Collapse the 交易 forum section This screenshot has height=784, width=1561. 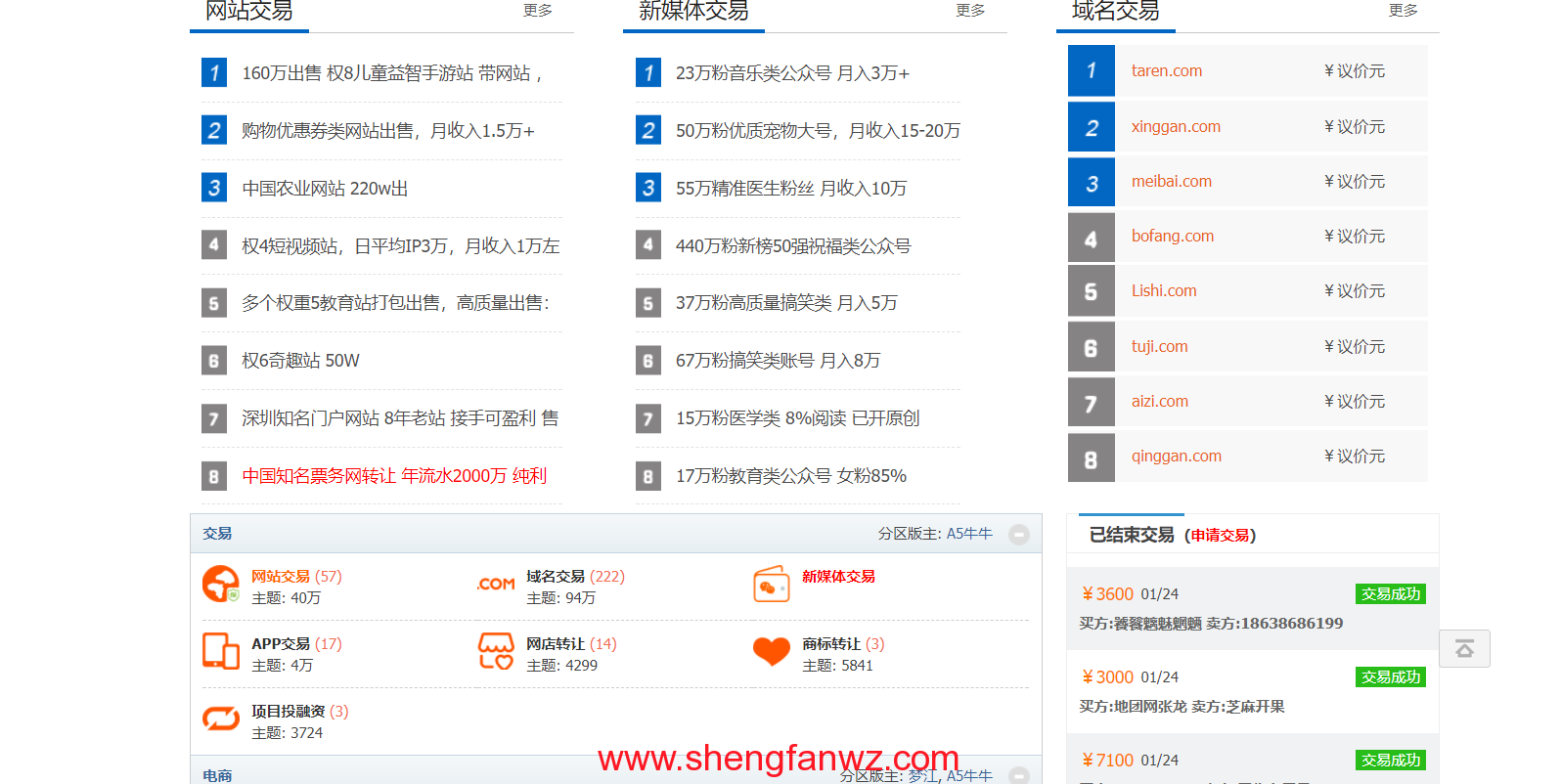(1019, 535)
